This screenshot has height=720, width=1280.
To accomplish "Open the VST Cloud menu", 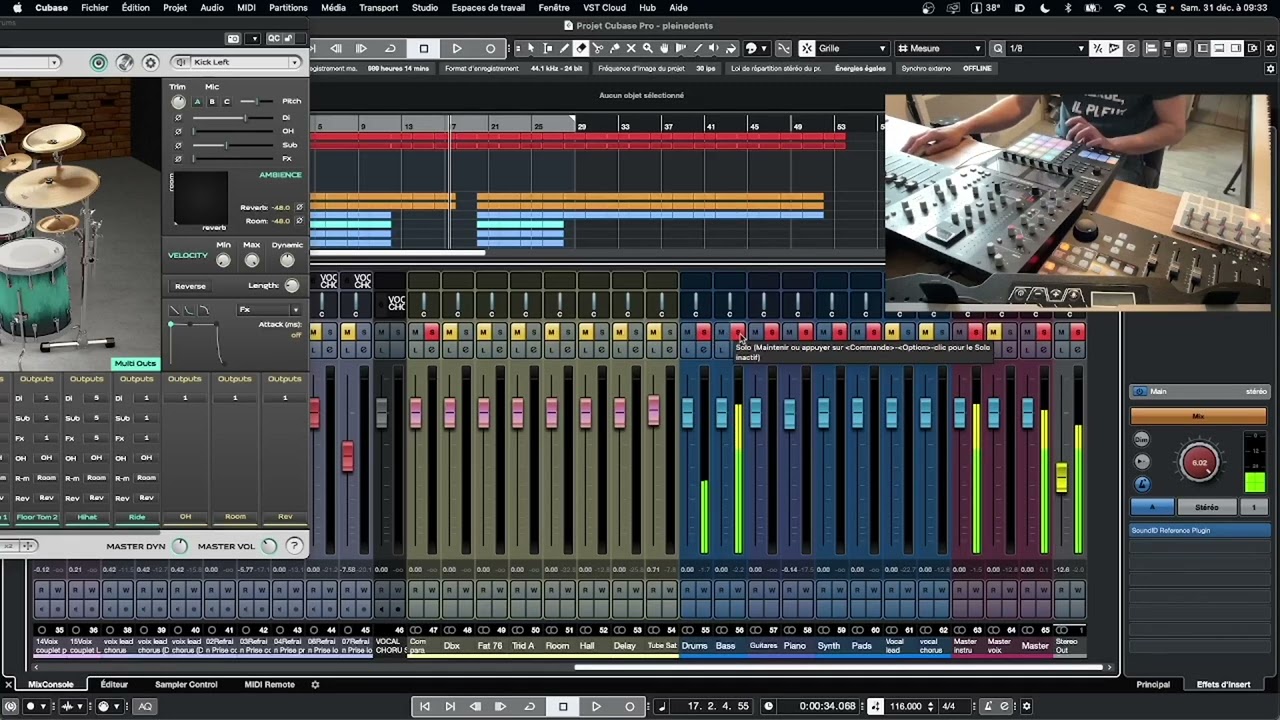I will pyautogui.click(x=604, y=8).
